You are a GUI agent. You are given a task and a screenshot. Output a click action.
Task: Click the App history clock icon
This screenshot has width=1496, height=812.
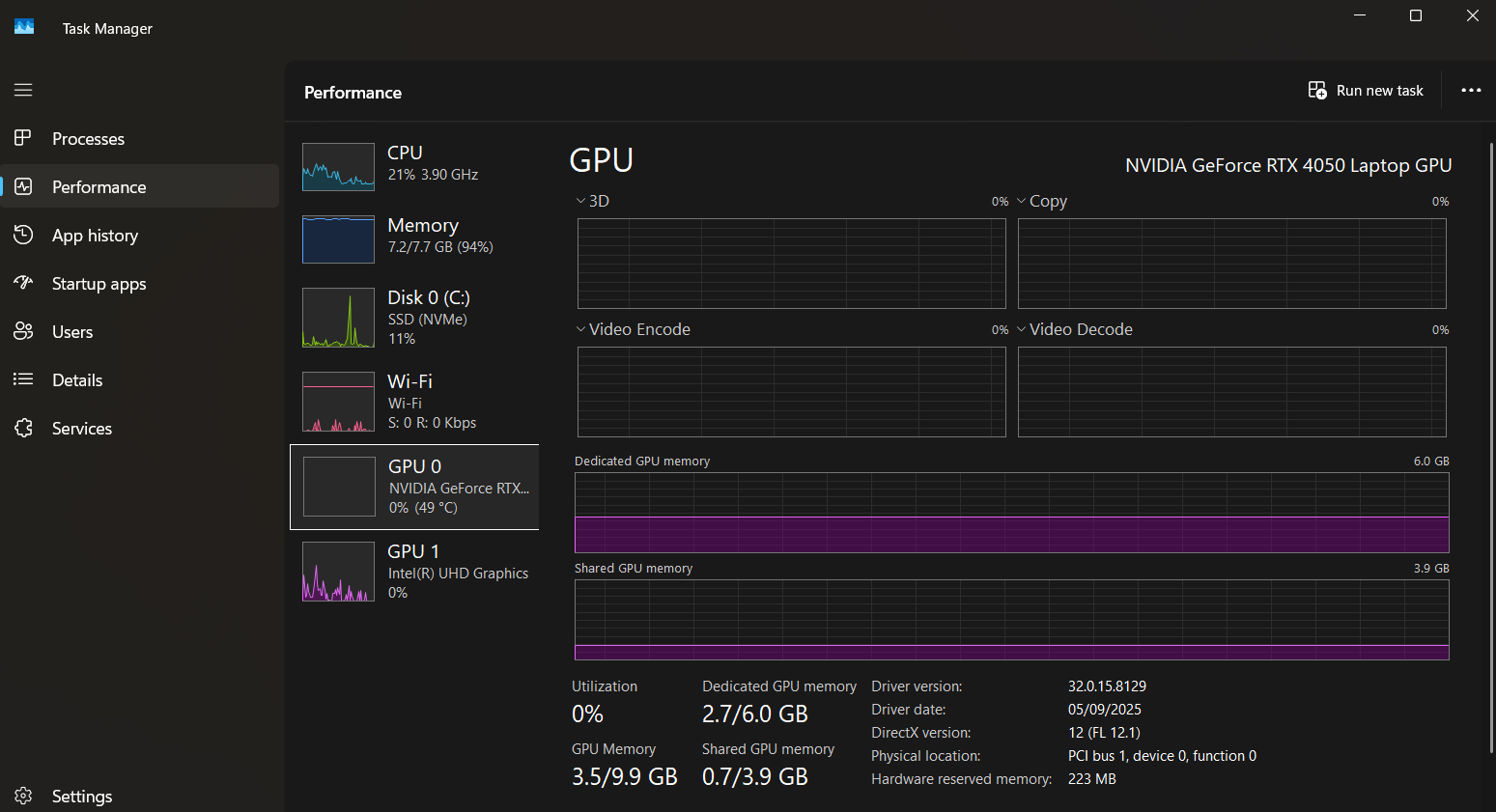point(23,235)
